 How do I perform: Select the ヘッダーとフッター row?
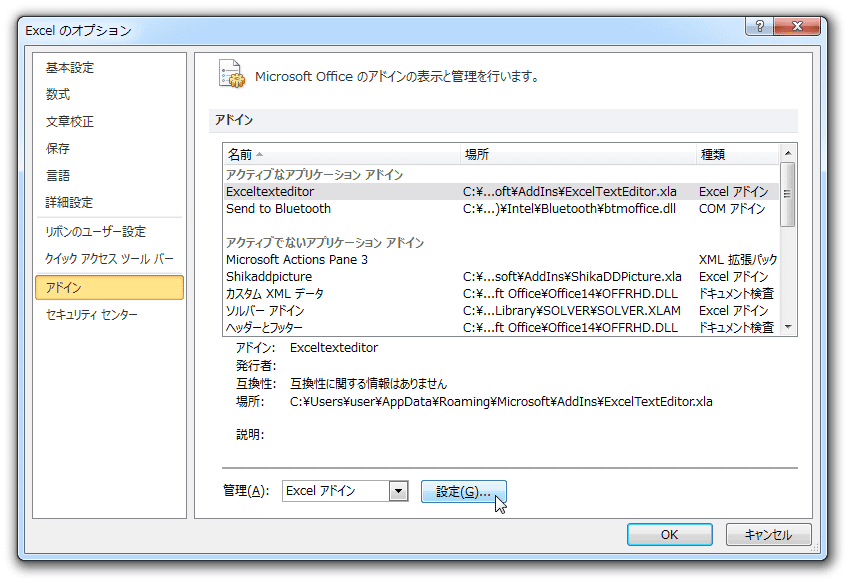click(501, 327)
